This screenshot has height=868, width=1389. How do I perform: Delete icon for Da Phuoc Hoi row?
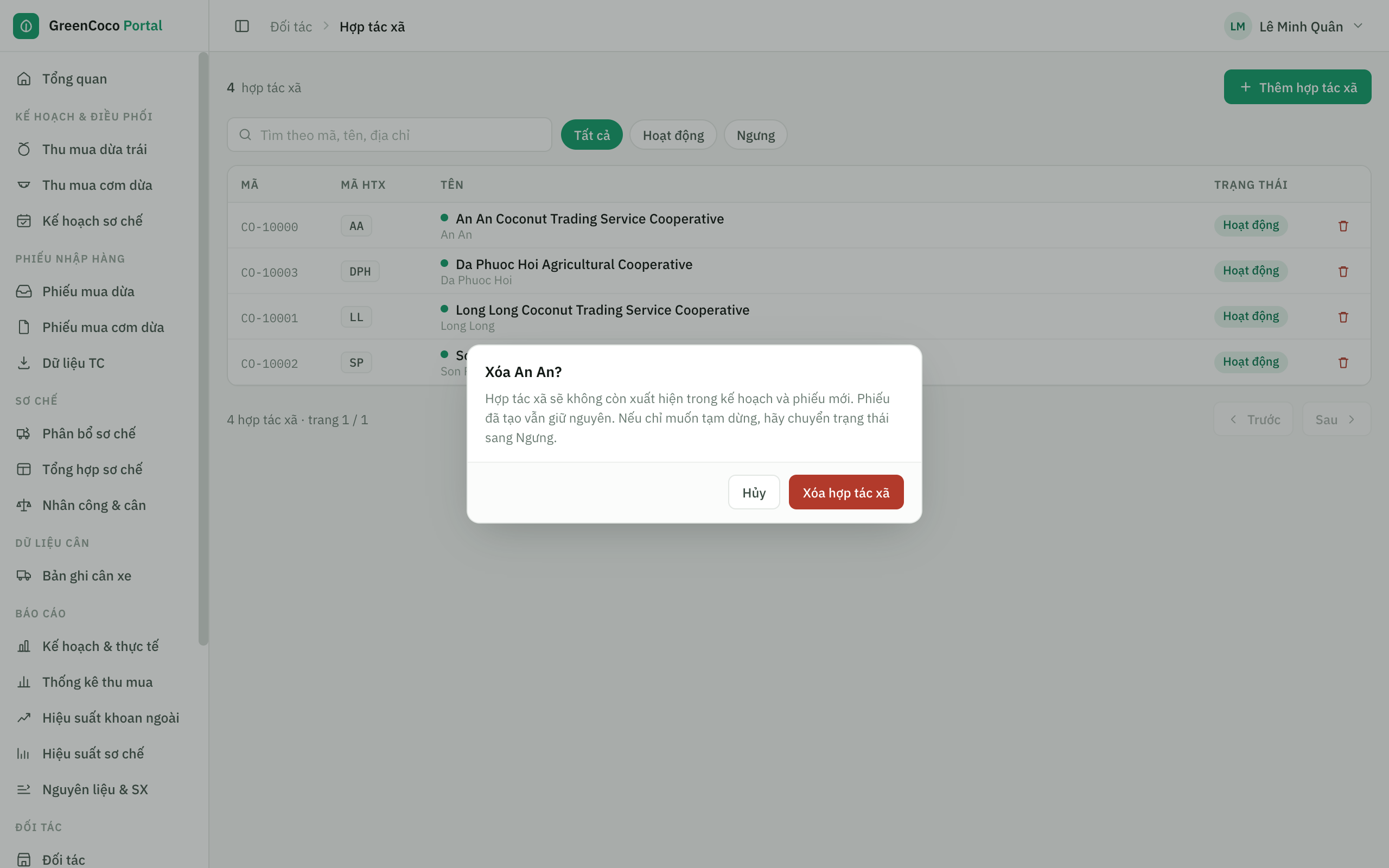pos(1343,271)
